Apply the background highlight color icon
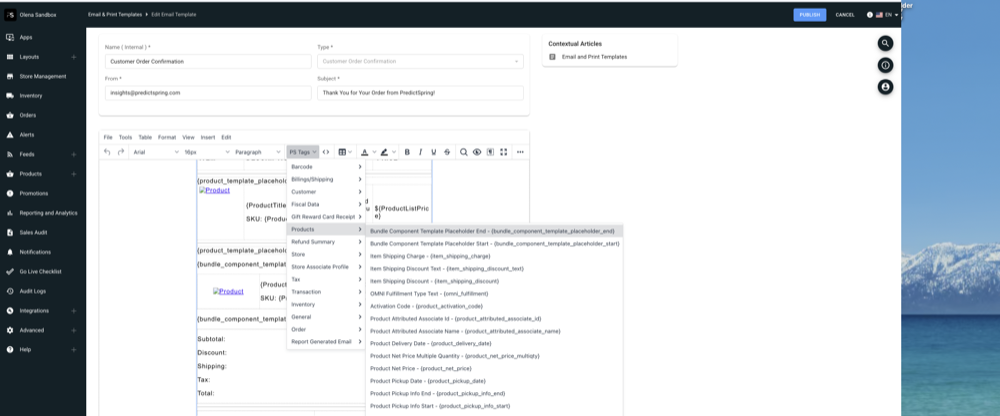 384,152
